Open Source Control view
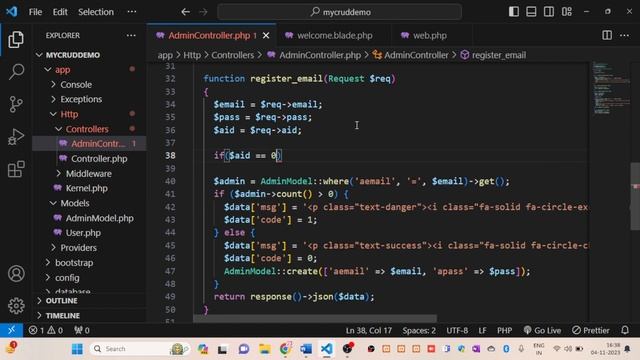The width and height of the screenshot is (640, 360). pyautogui.click(x=16, y=104)
